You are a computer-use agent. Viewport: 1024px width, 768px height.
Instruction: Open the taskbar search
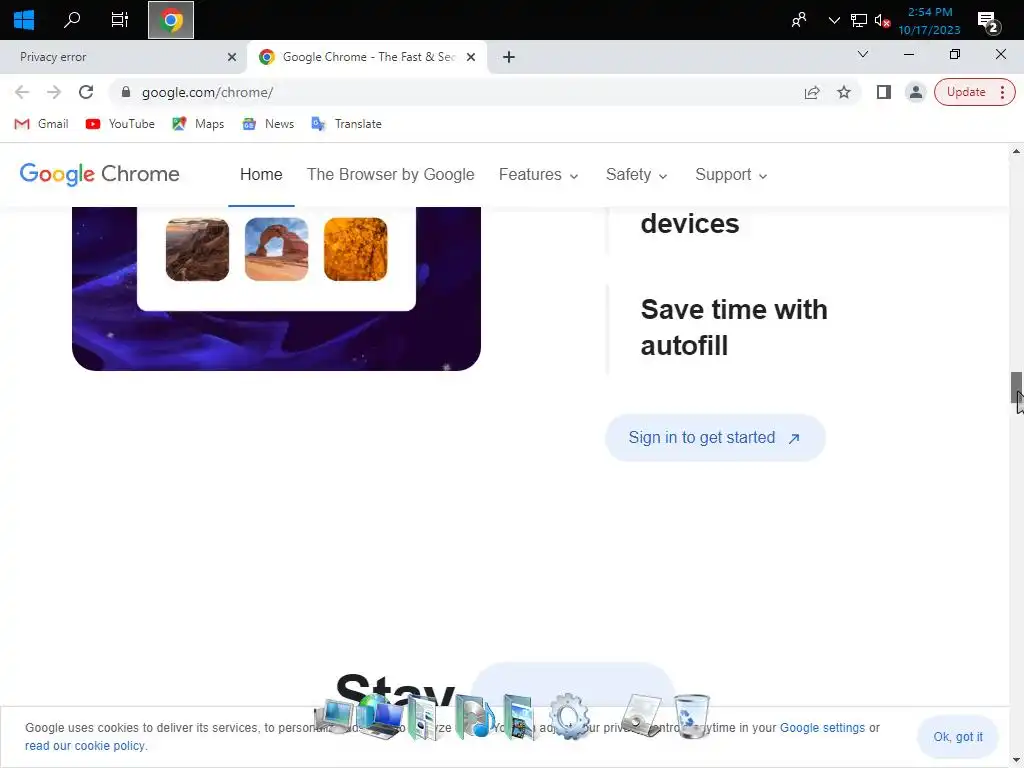(x=72, y=20)
